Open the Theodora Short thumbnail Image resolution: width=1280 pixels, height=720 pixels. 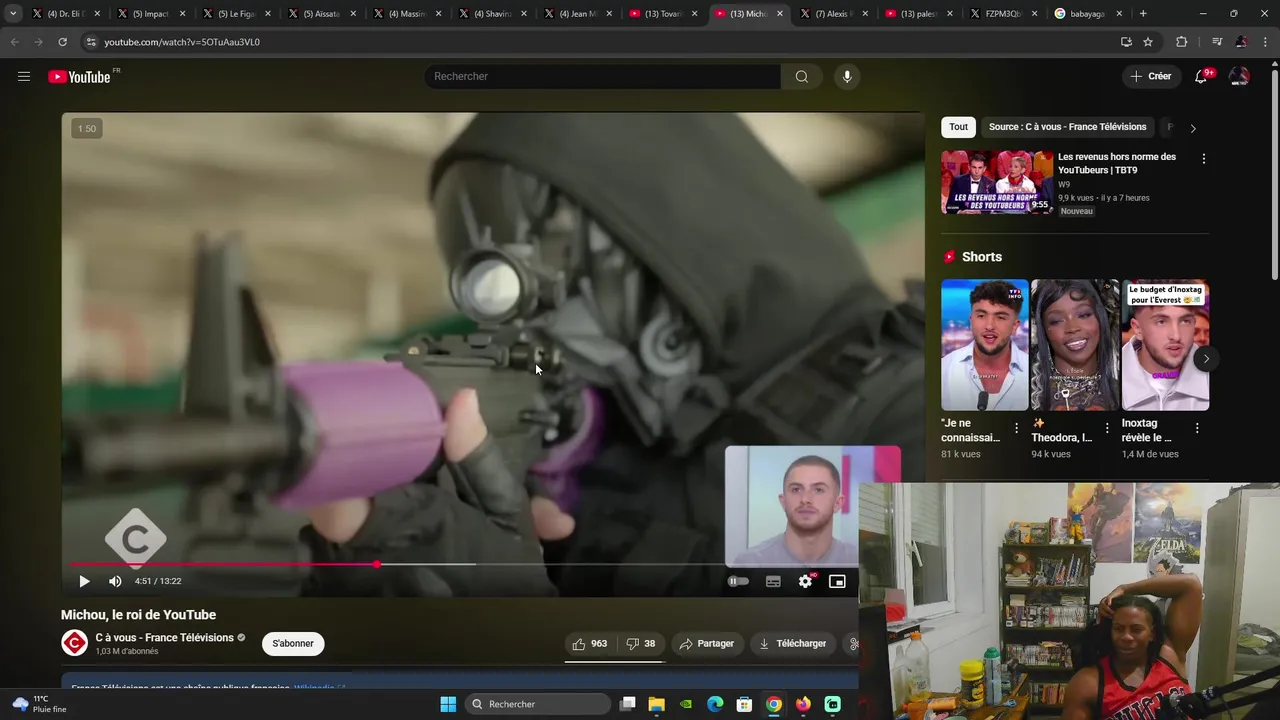(1075, 345)
